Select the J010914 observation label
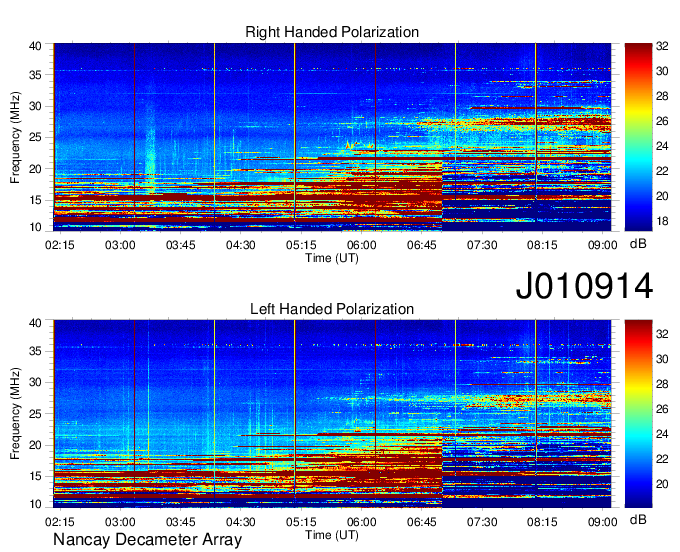 [584, 285]
